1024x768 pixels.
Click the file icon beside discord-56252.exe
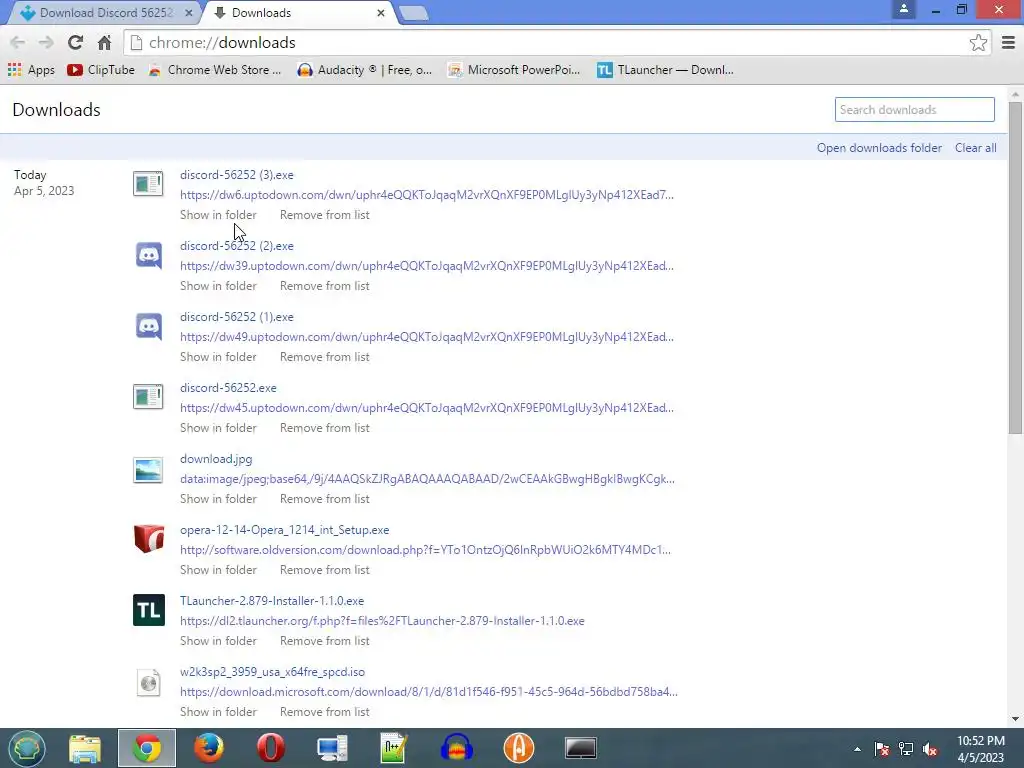point(148,396)
